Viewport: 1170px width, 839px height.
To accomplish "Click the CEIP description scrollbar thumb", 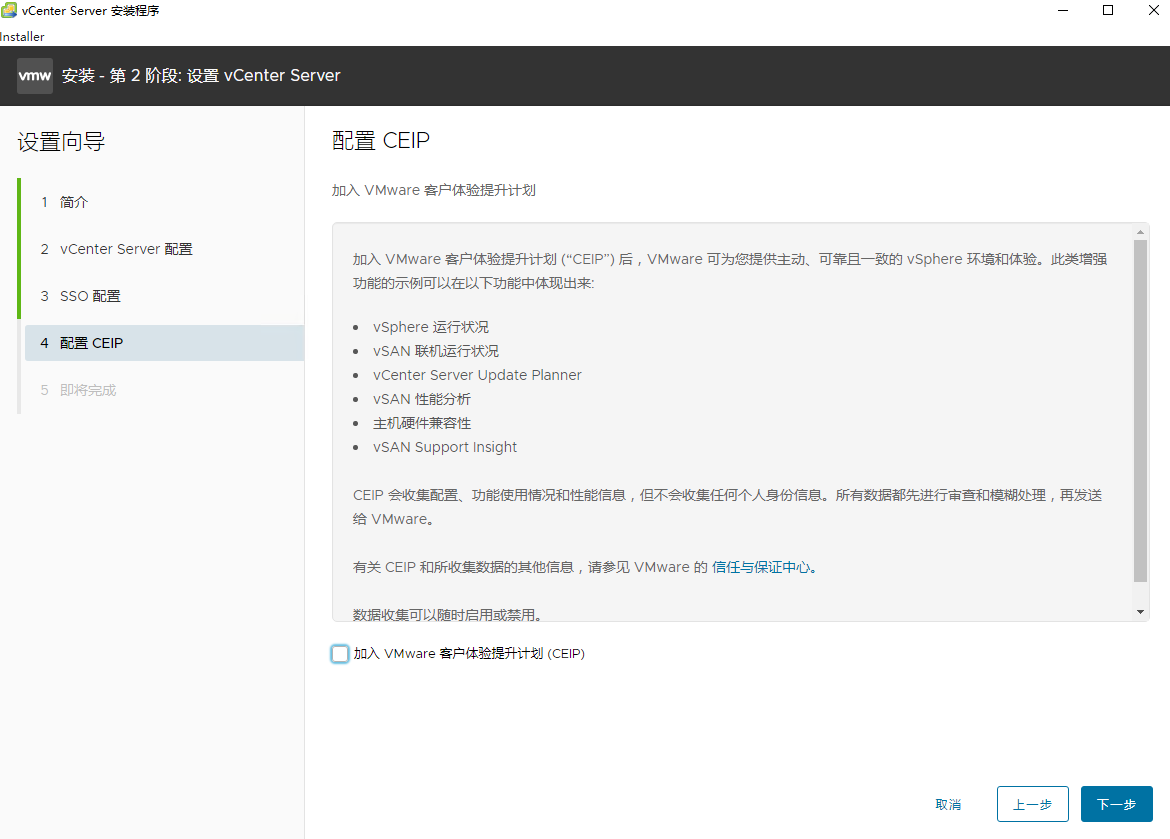I will point(1140,411).
